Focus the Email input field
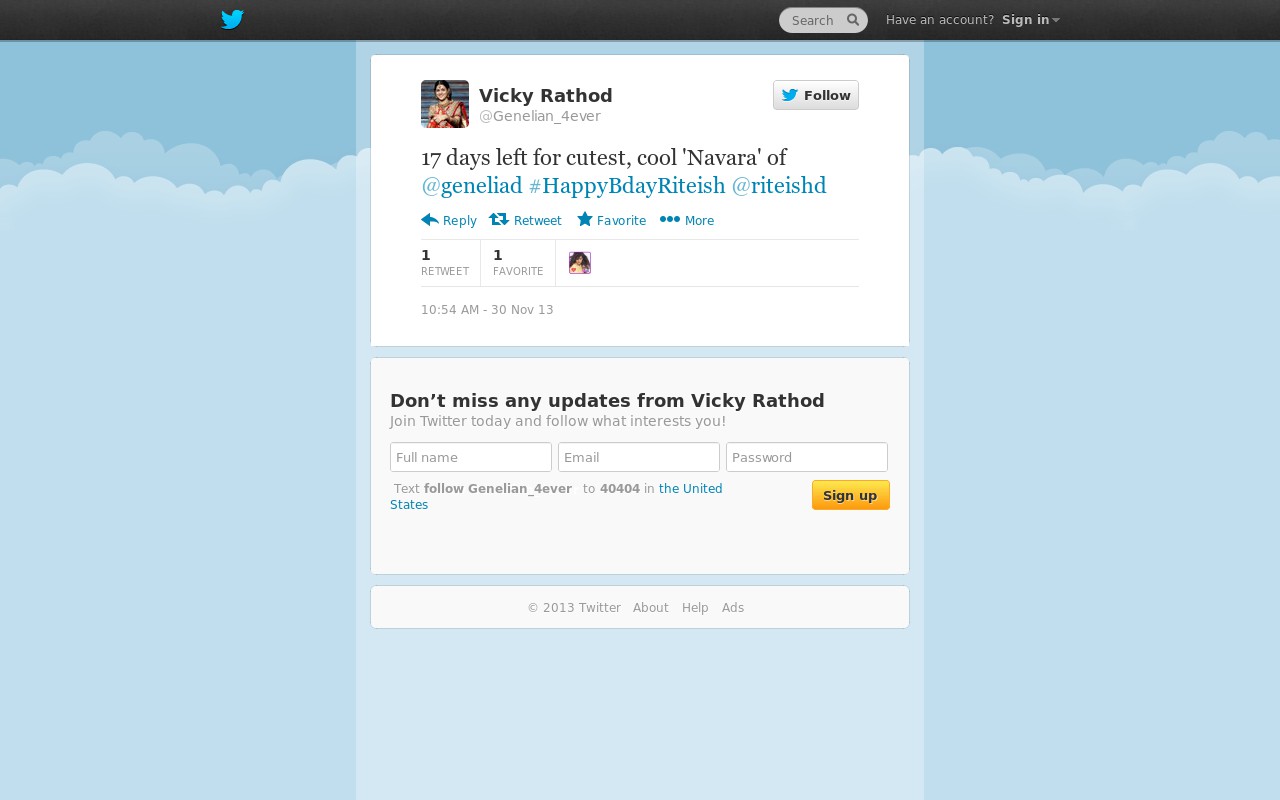Screen dimensions: 1280x800 (x=639, y=457)
